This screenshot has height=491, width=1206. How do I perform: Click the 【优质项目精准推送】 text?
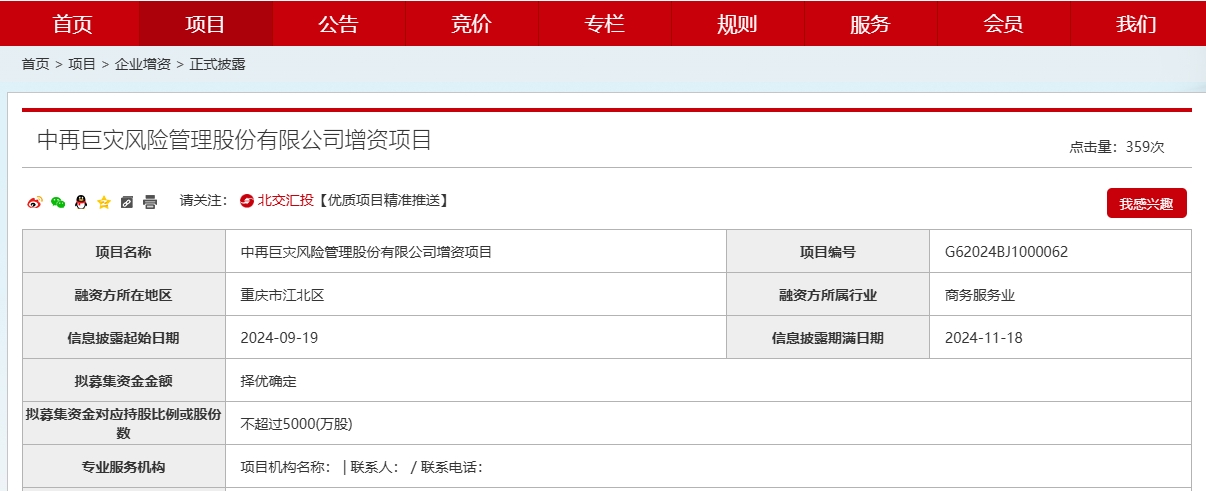pyautogui.click(x=382, y=201)
